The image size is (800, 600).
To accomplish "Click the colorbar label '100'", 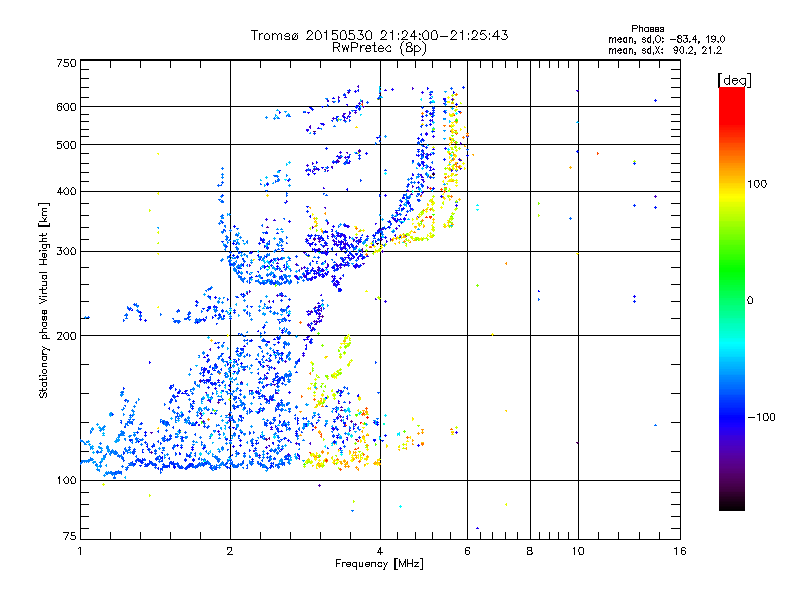I will pyautogui.click(x=757, y=184).
